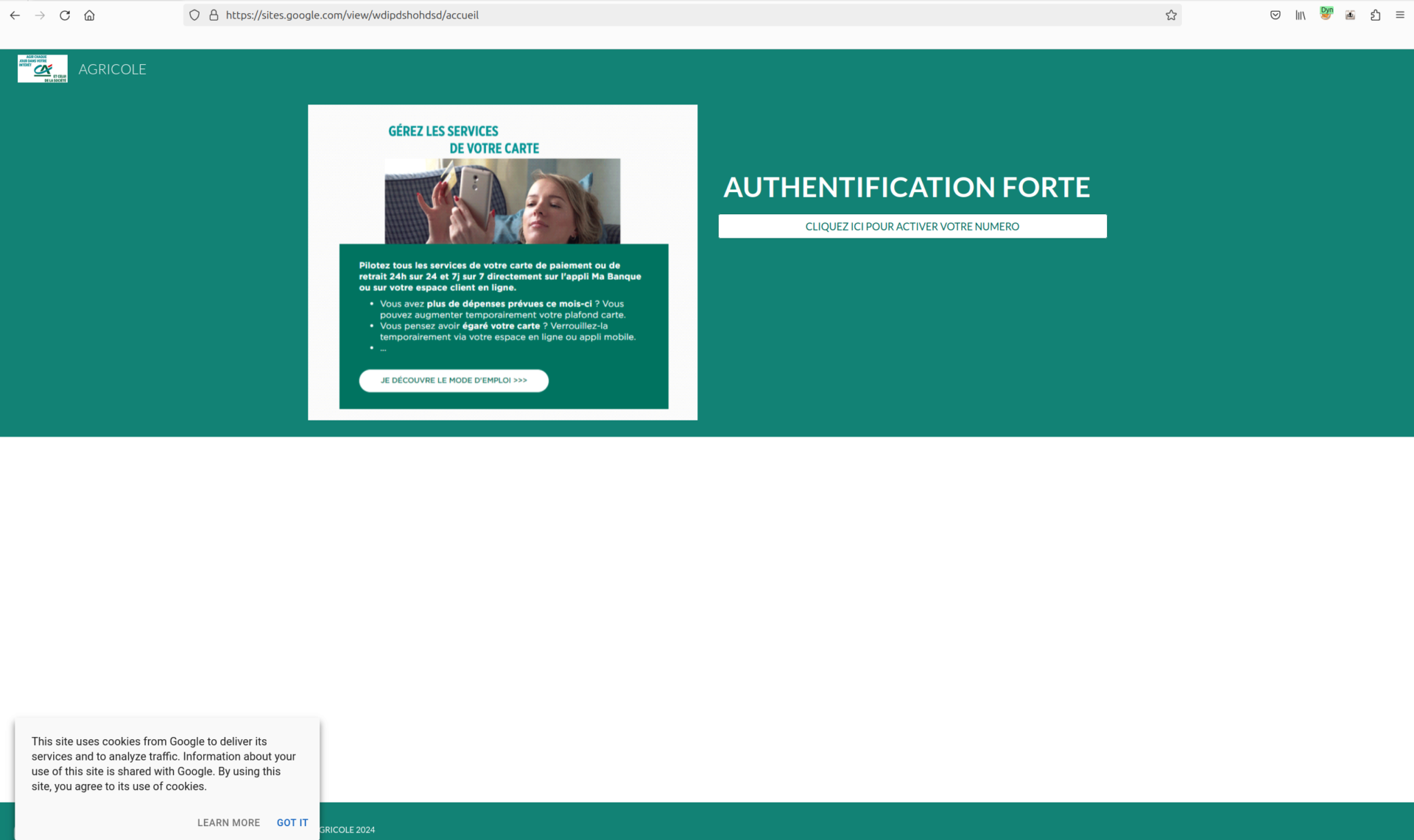Open the Firefox hamburger menu
1414x840 pixels.
coord(1400,15)
